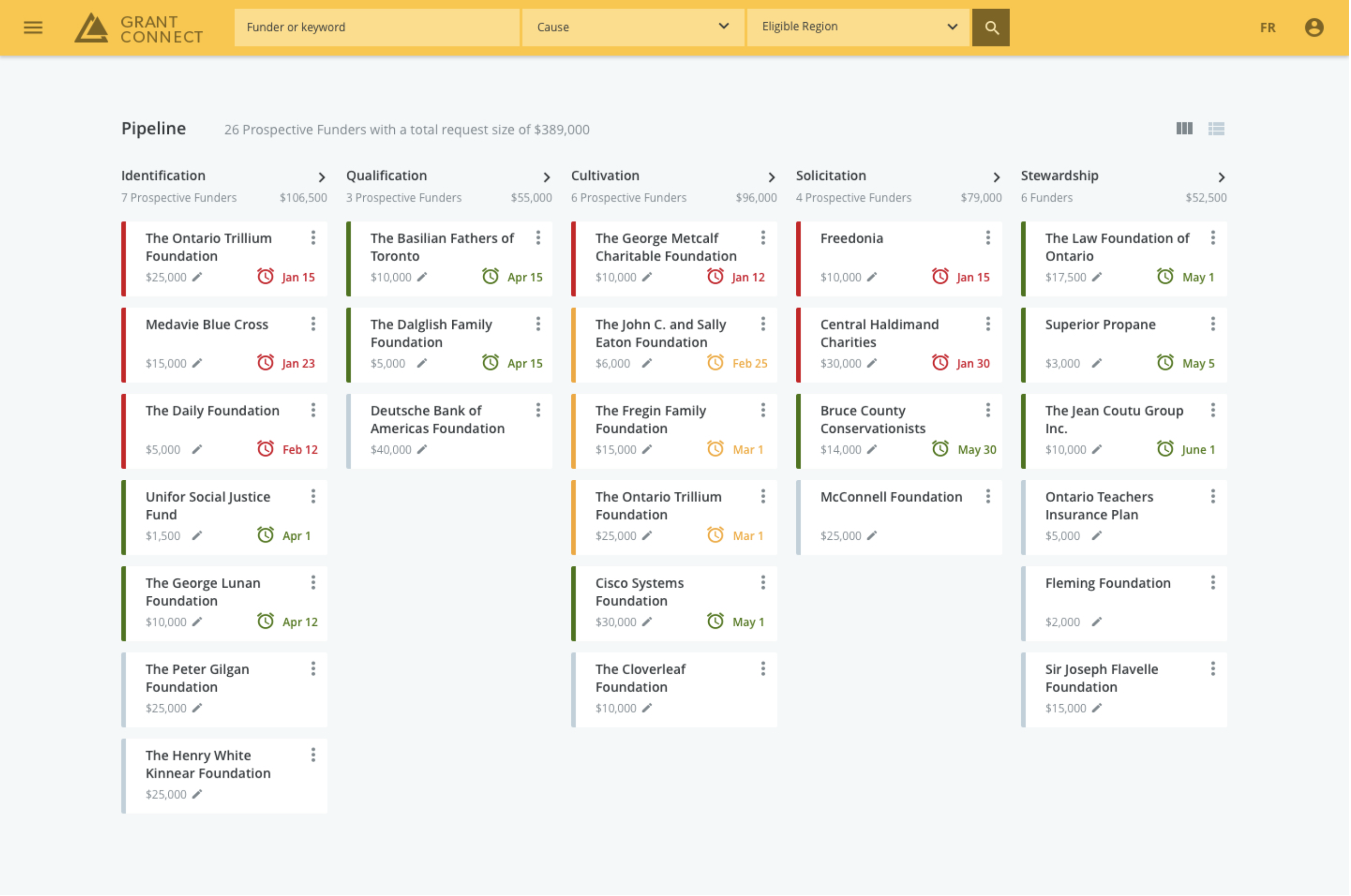Click the Mar 1 date on Cultivation's Ontario Trillium card
This screenshot has width=1351, height=896.
point(749,536)
